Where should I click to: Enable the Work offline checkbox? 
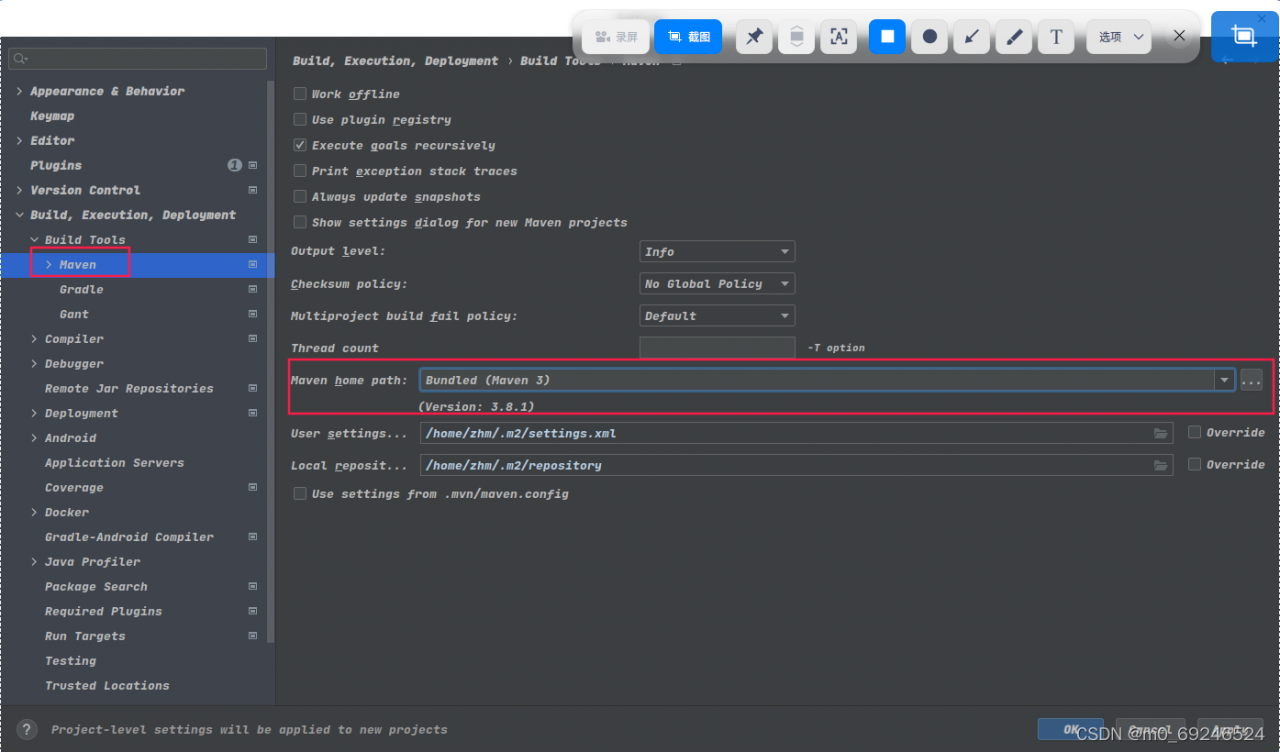pos(300,94)
